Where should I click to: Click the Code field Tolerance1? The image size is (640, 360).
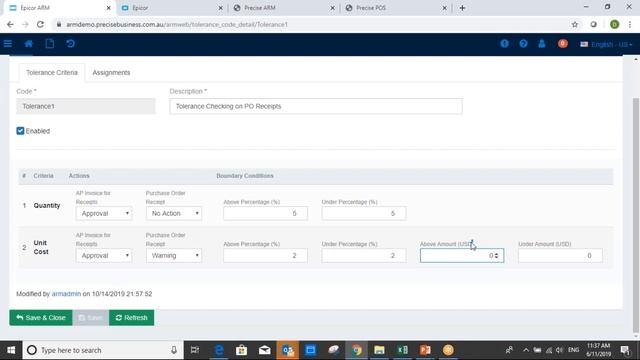[x=86, y=106]
